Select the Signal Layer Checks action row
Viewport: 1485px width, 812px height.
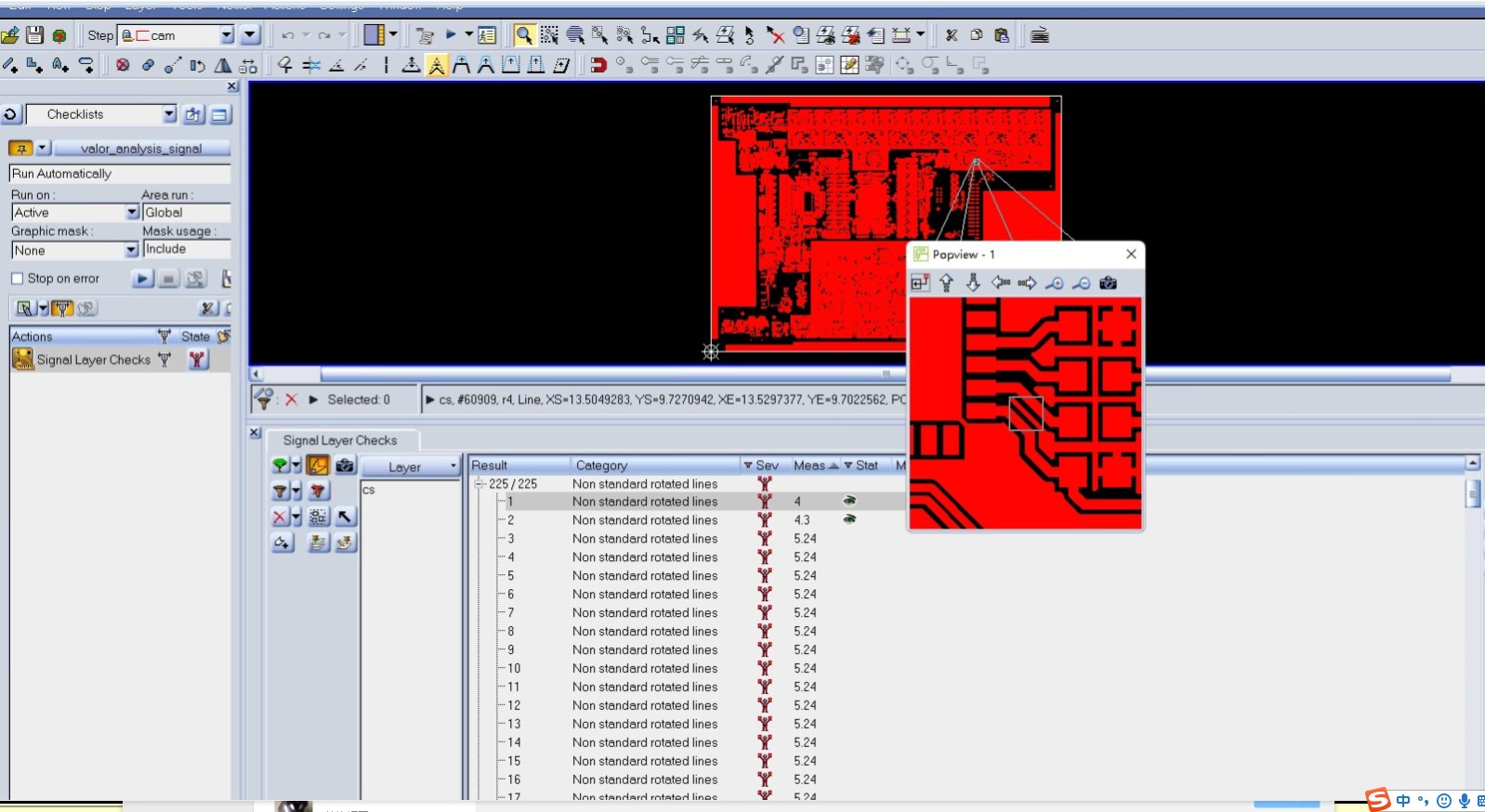click(x=120, y=360)
